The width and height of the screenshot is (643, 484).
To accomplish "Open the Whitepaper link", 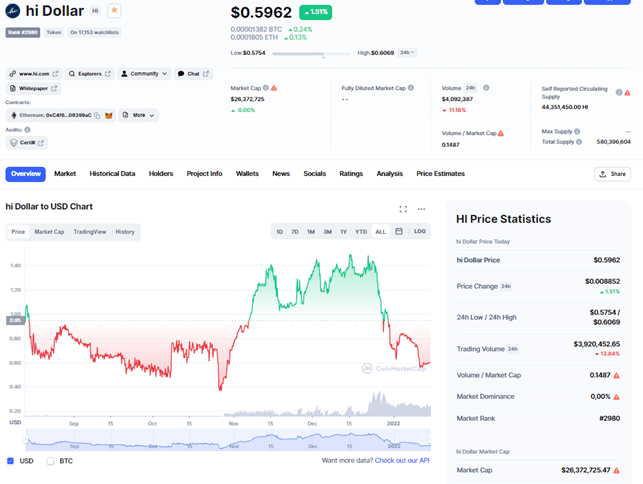I will click(x=33, y=89).
